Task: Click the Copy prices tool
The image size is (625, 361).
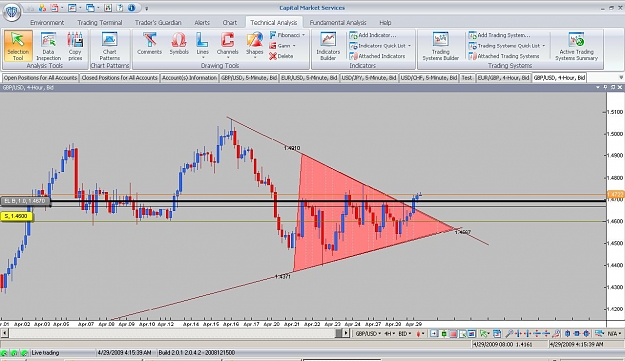Action: click(x=75, y=46)
